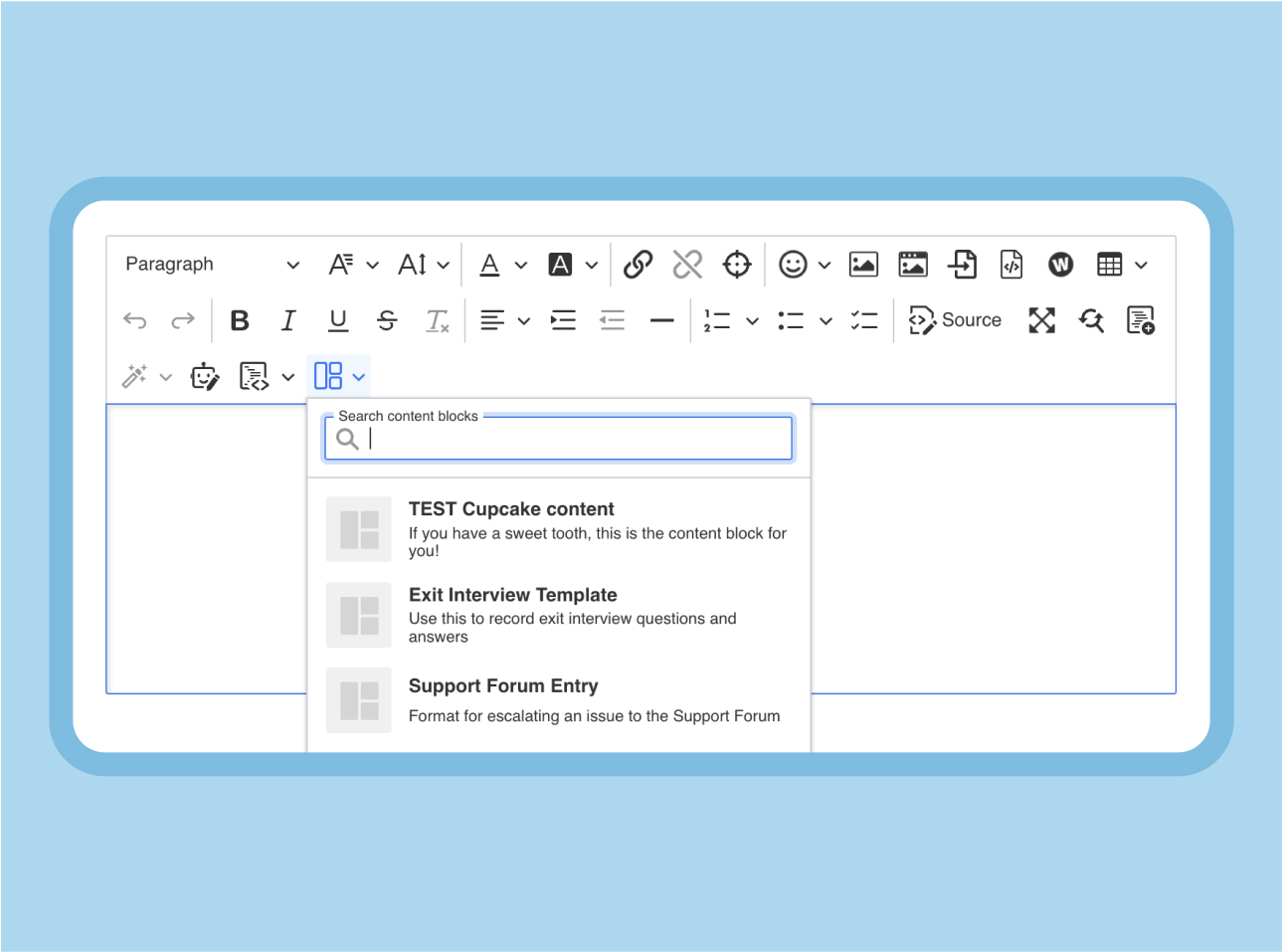Click the insert link icon
This screenshot has height=952, width=1282.
point(638,265)
